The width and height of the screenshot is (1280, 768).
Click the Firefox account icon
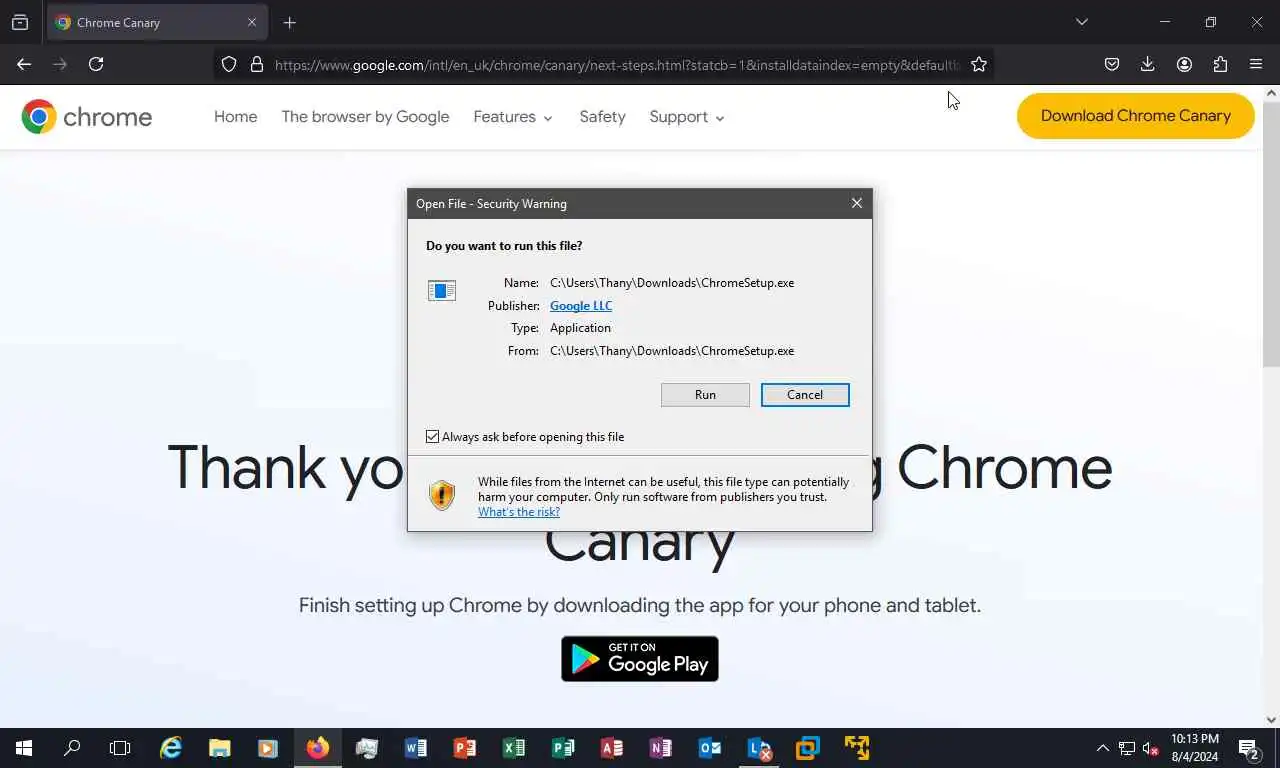1184,64
